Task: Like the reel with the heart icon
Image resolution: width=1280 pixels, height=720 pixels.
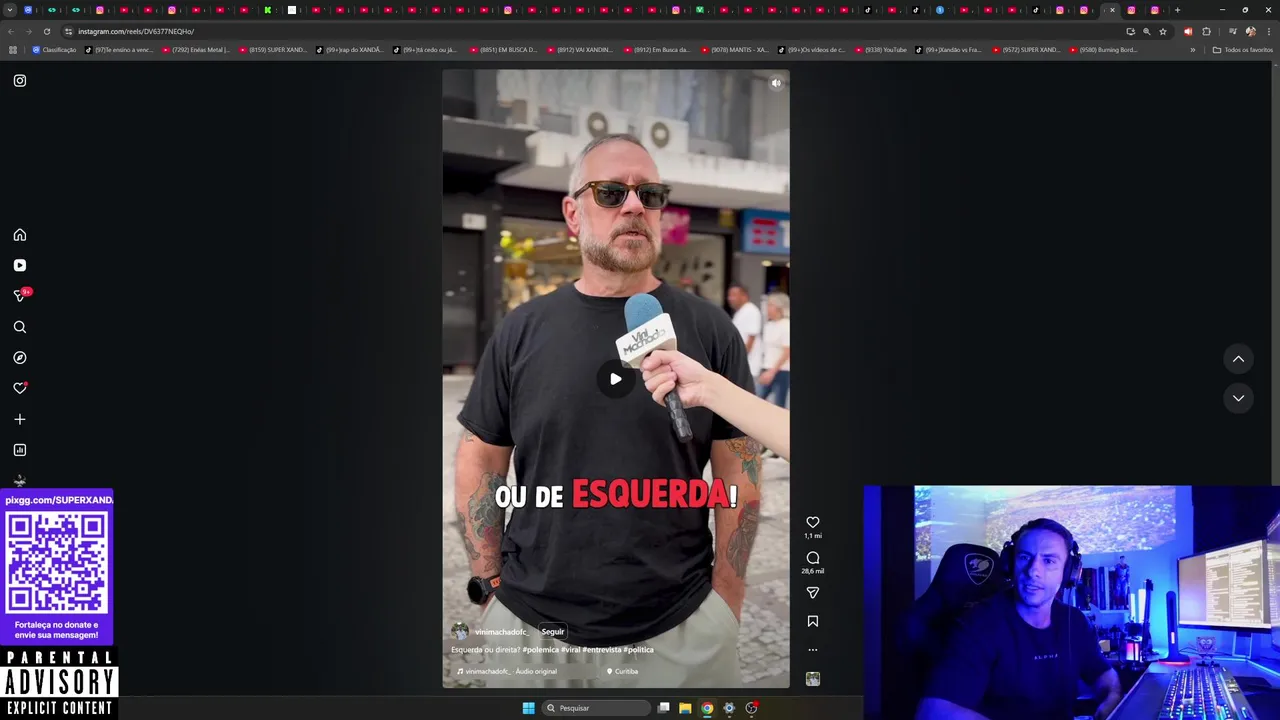Action: [813, 522]
